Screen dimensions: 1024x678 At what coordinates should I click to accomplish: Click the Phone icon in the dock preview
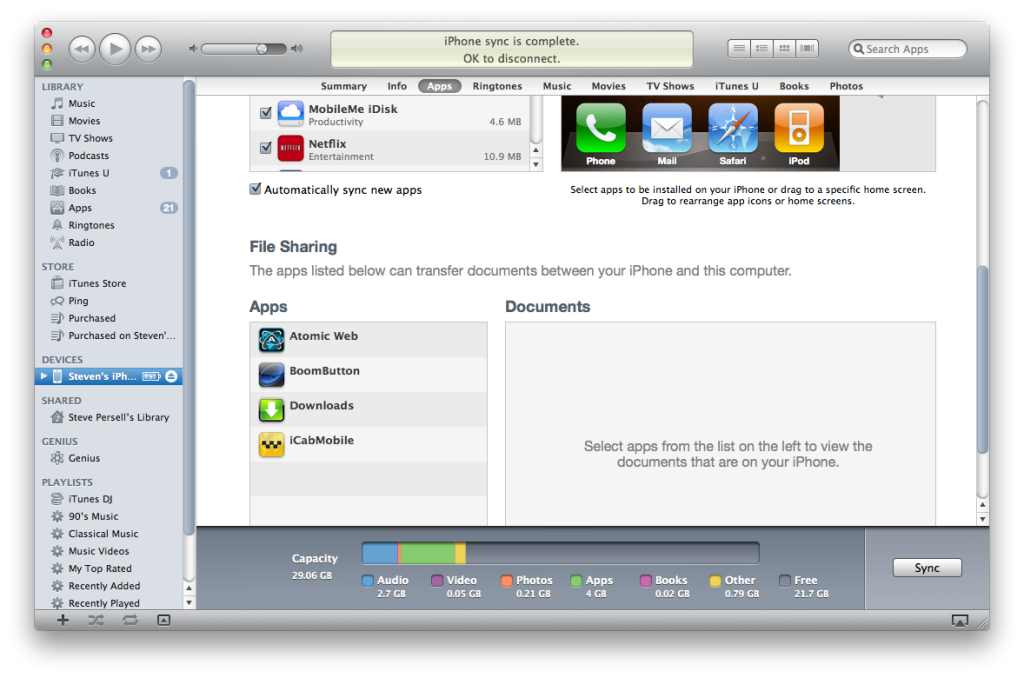pyautogui.click(x=600, y=129)
